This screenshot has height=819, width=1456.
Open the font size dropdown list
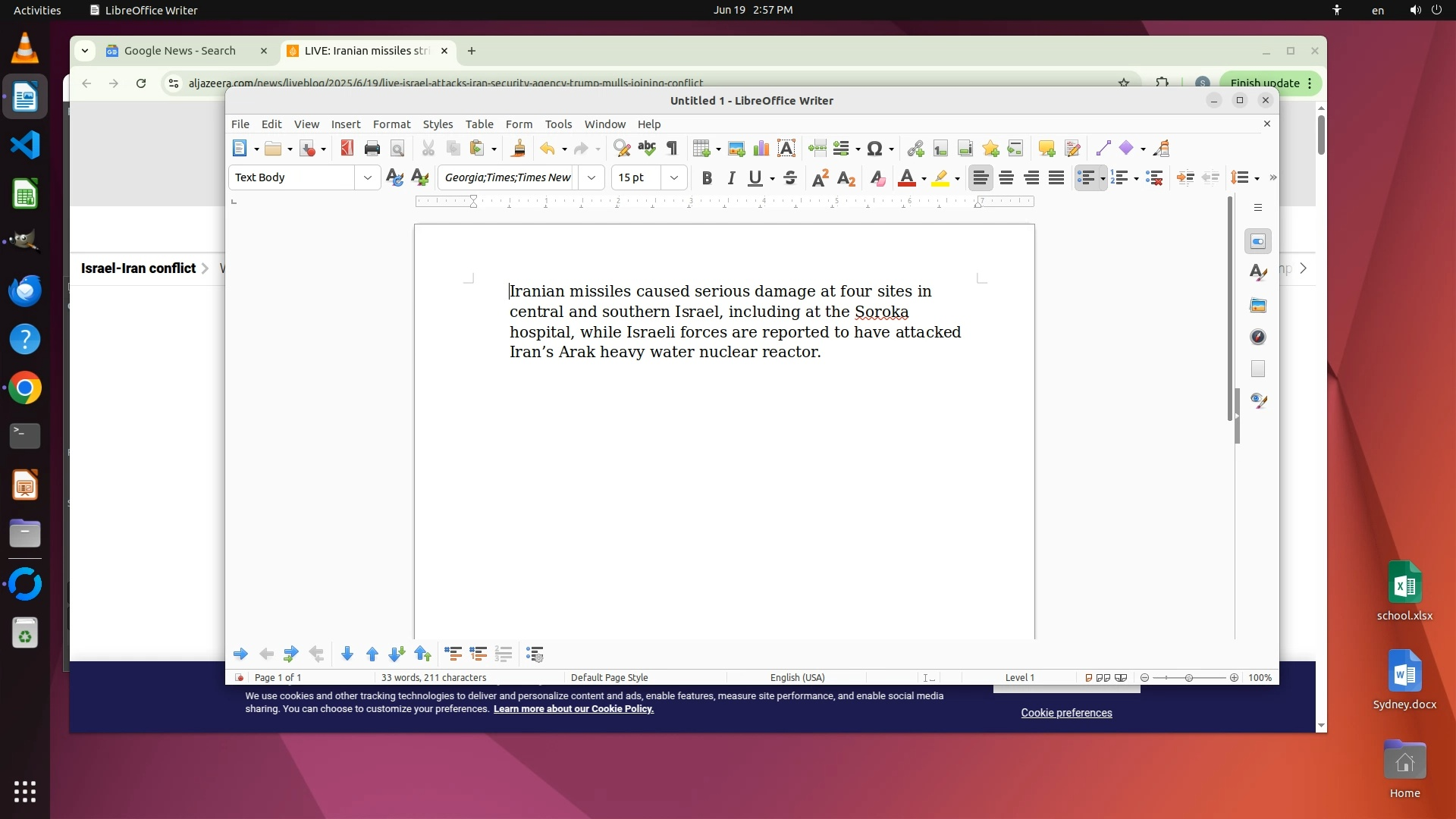point(674,178)
